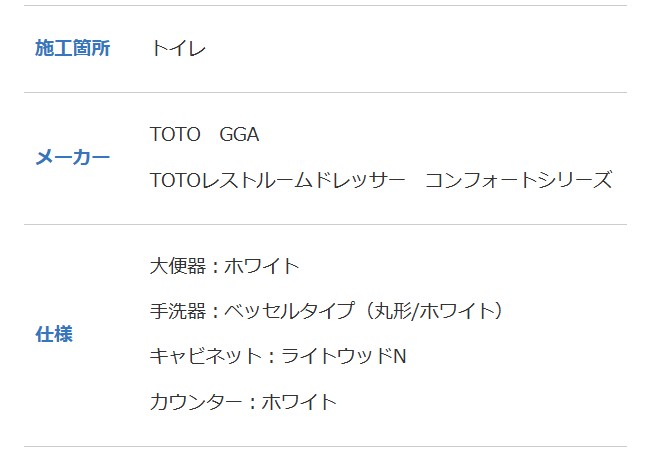Select ホワイト next to カウンター

pyautogui.click(x=300, y=402)
